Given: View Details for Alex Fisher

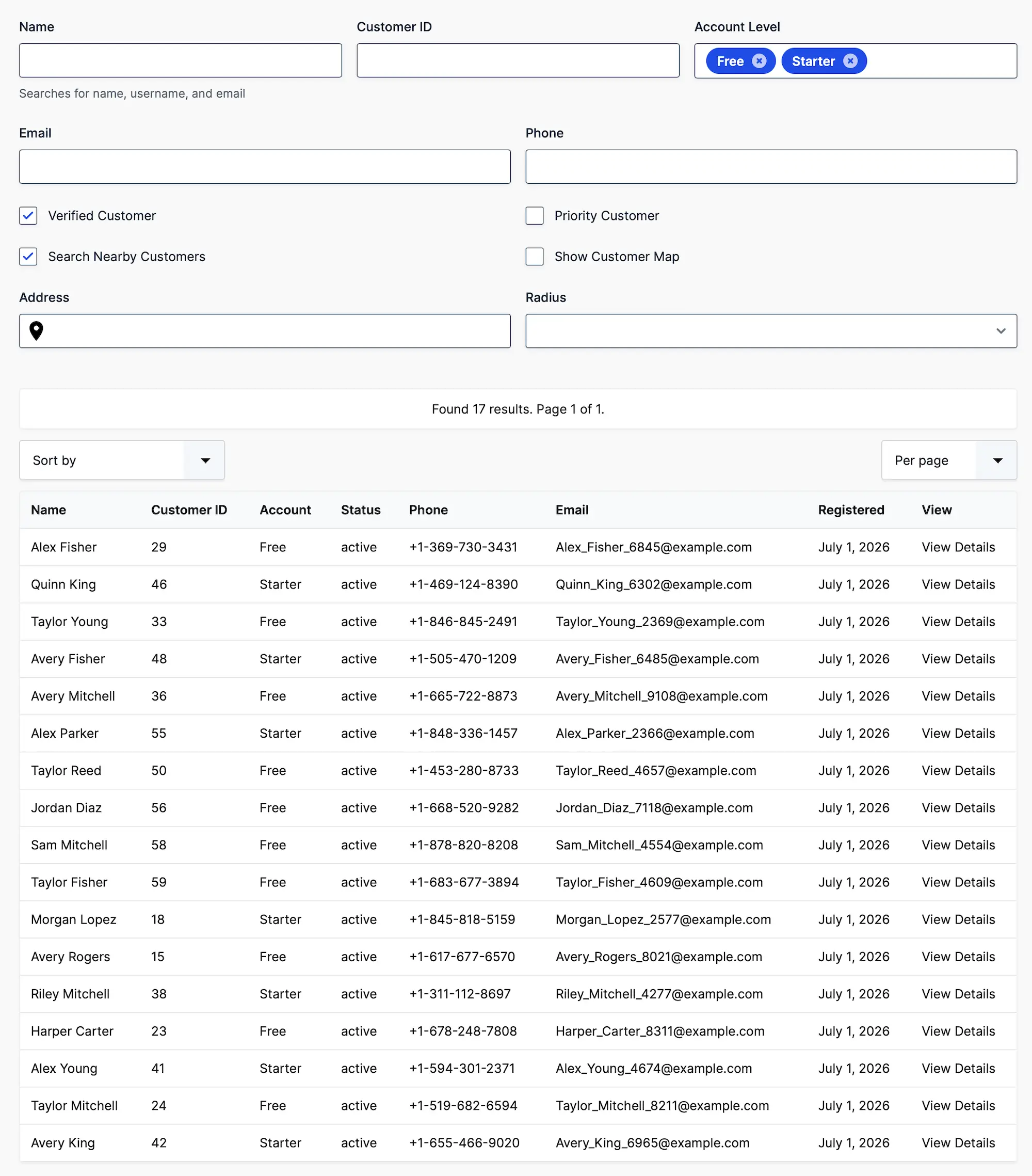Looking at the screenshot, I should click(958, 547).
